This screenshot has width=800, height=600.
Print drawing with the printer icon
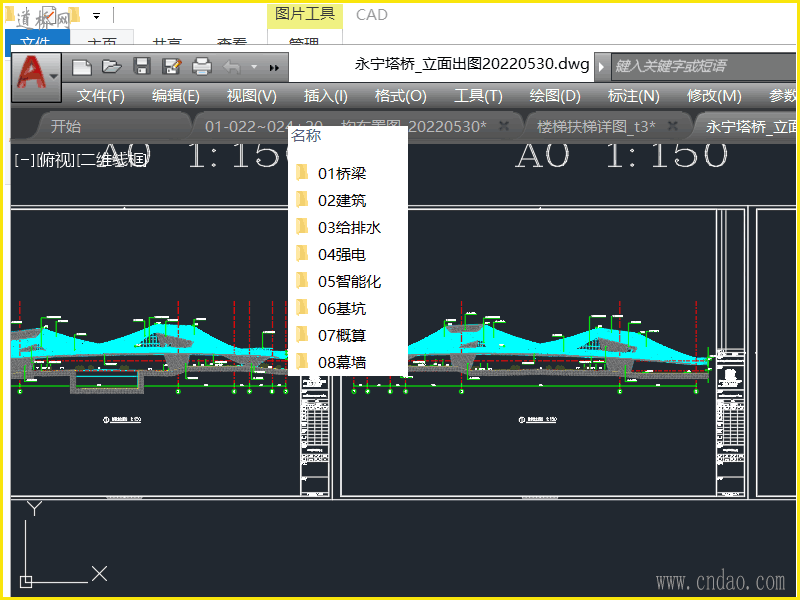(x=202, y=67)
